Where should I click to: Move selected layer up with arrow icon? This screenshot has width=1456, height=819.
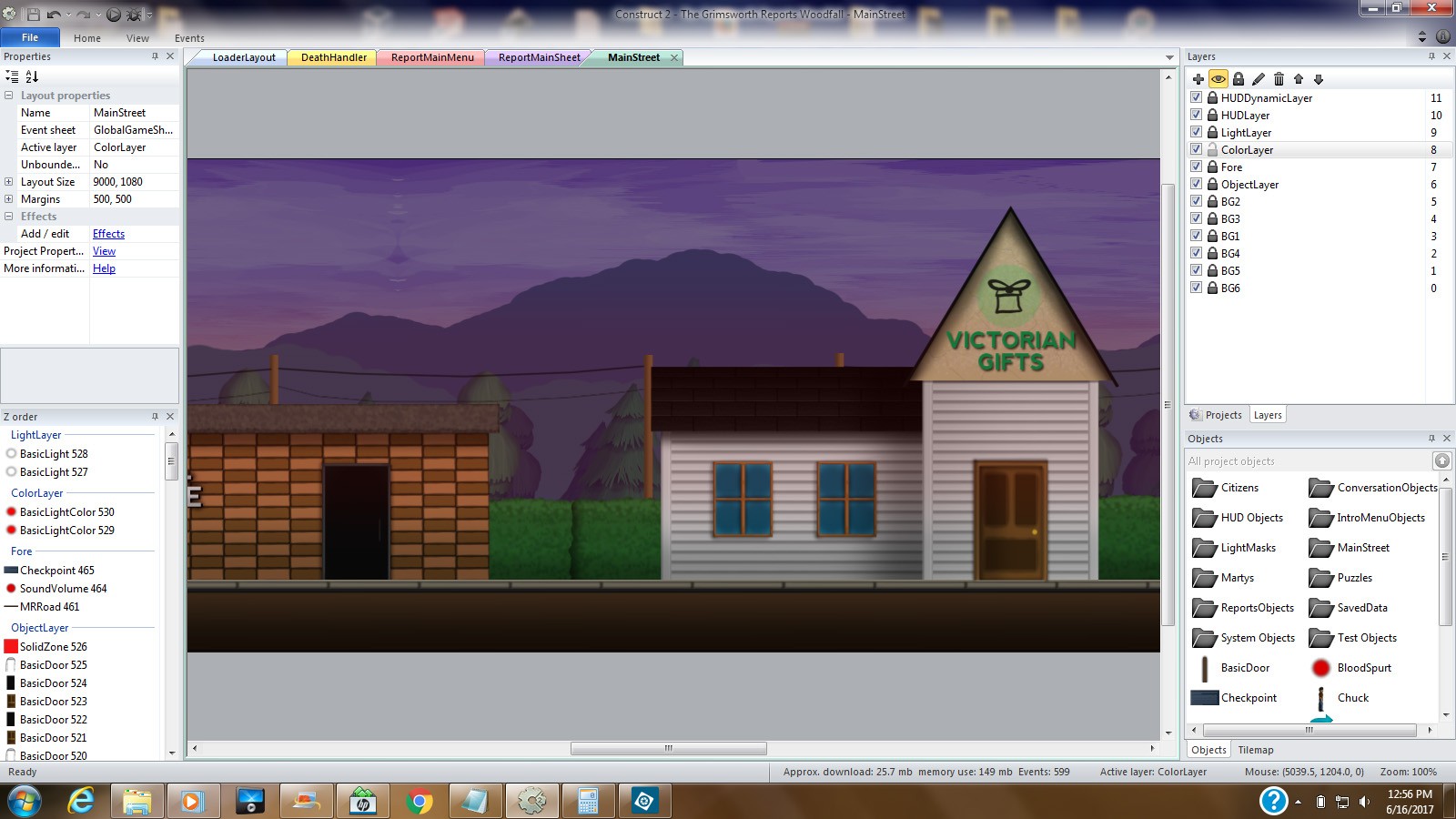[1299, 79]
